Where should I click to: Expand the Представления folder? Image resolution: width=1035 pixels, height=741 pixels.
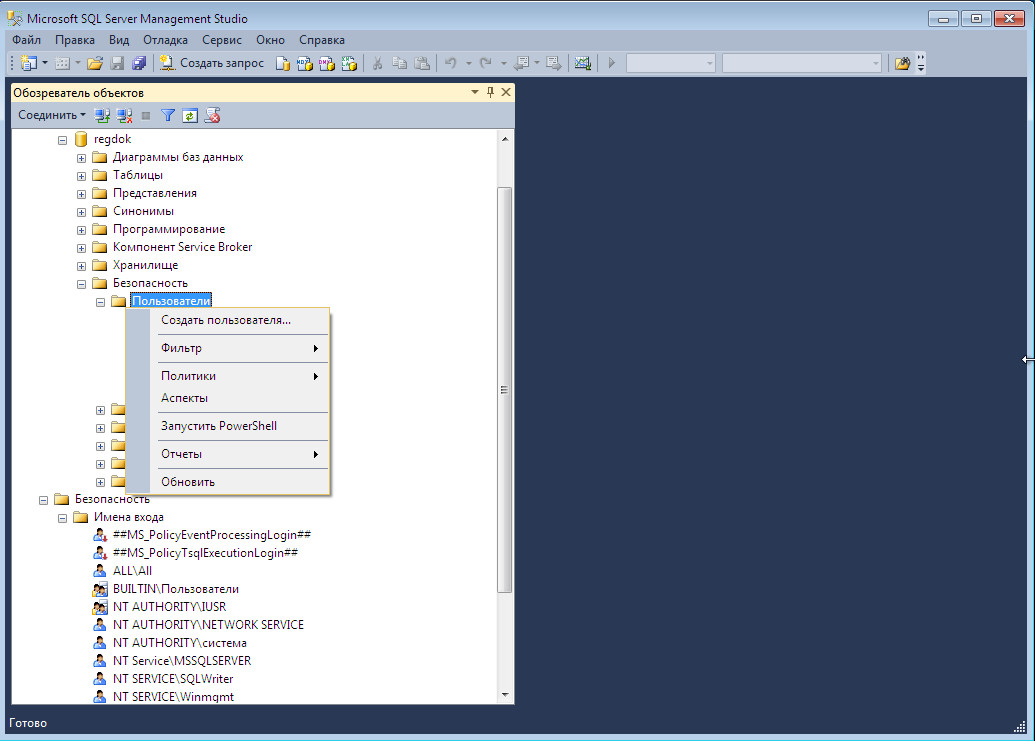[x=81, y=194]
